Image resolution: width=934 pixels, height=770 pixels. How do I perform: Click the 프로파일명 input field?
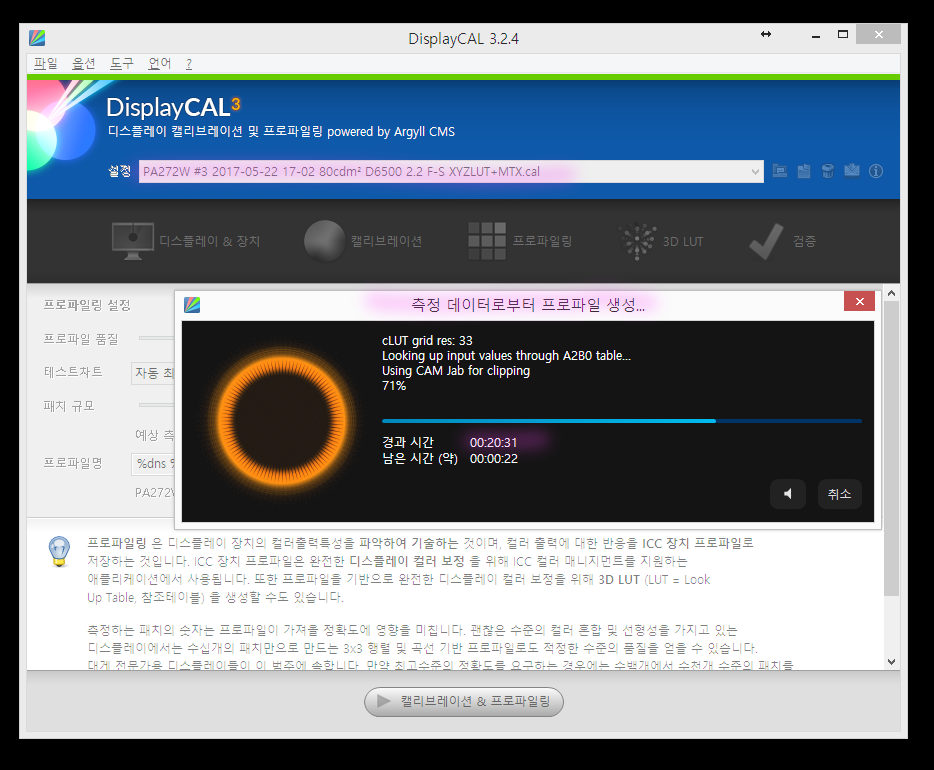153,463
